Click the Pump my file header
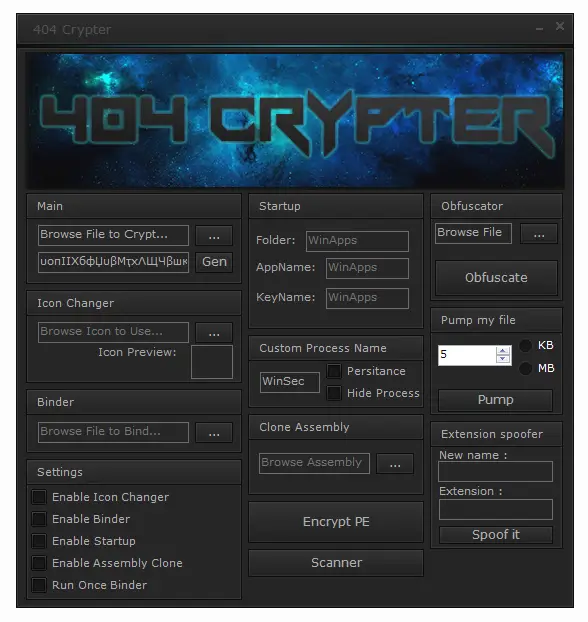588x622 pixels. [496, 320]
